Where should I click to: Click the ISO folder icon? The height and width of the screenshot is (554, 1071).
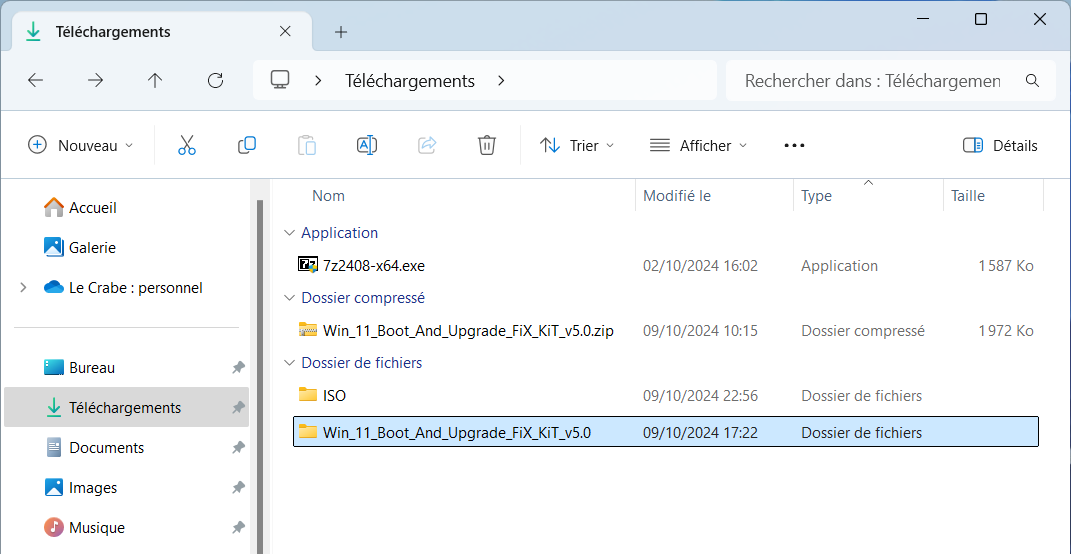coord(308,394)
